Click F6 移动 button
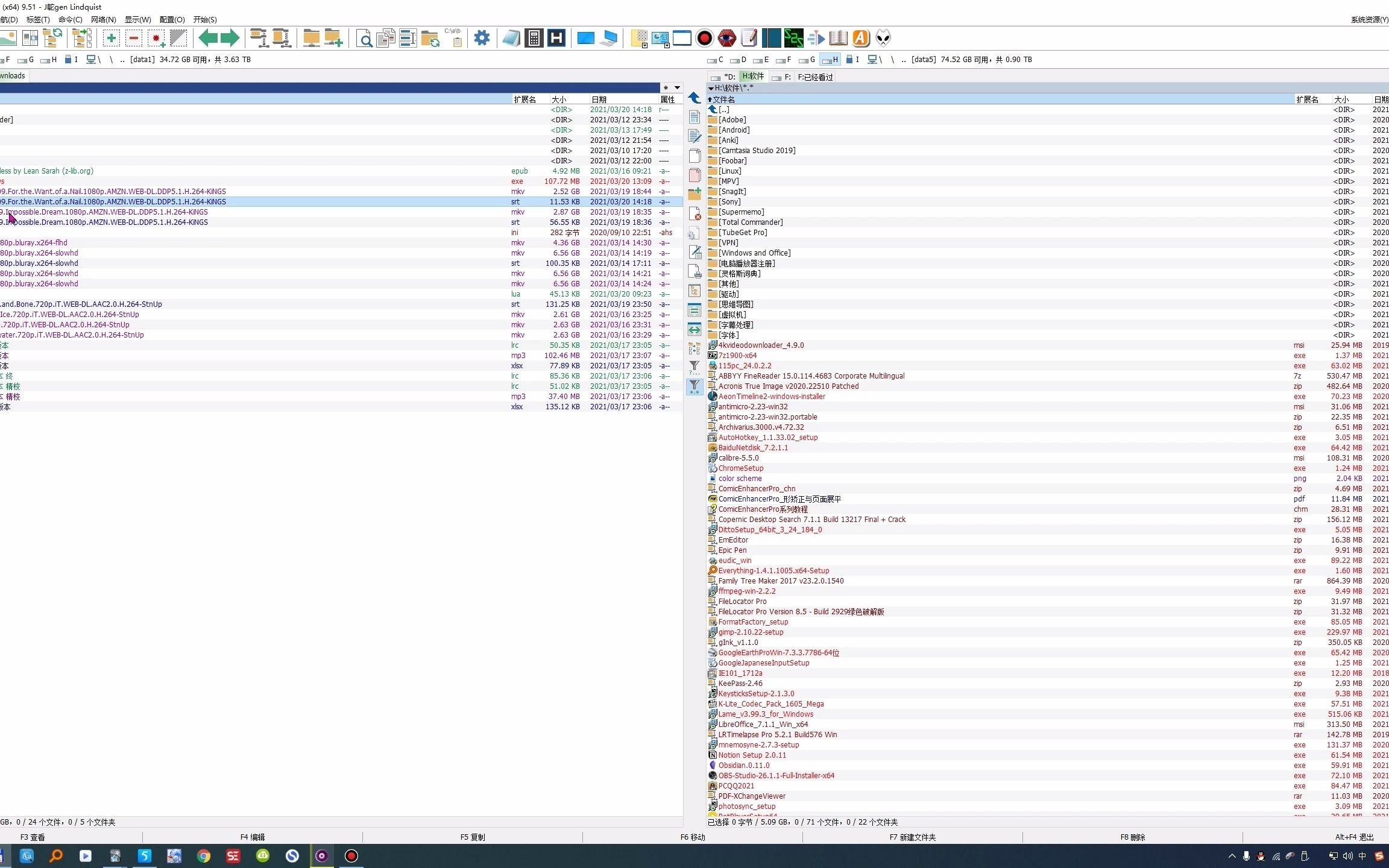The width and height of the screenshot is (1389, 868). (693, 837)
